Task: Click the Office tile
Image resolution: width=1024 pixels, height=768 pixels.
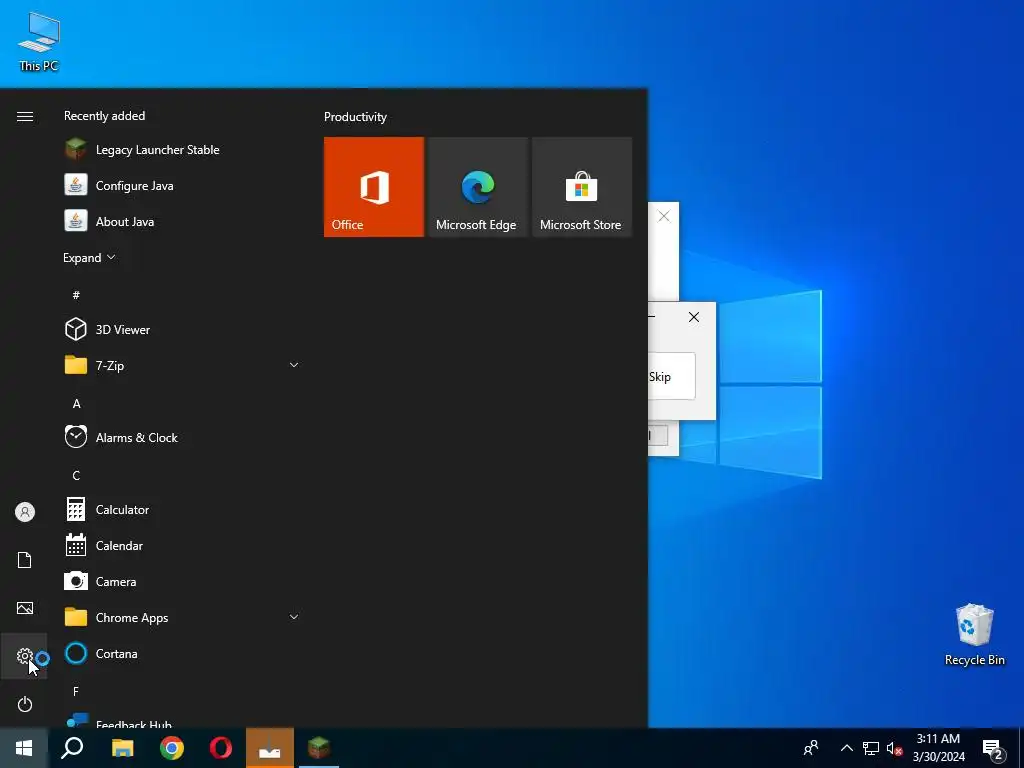Action: point(374,187)
